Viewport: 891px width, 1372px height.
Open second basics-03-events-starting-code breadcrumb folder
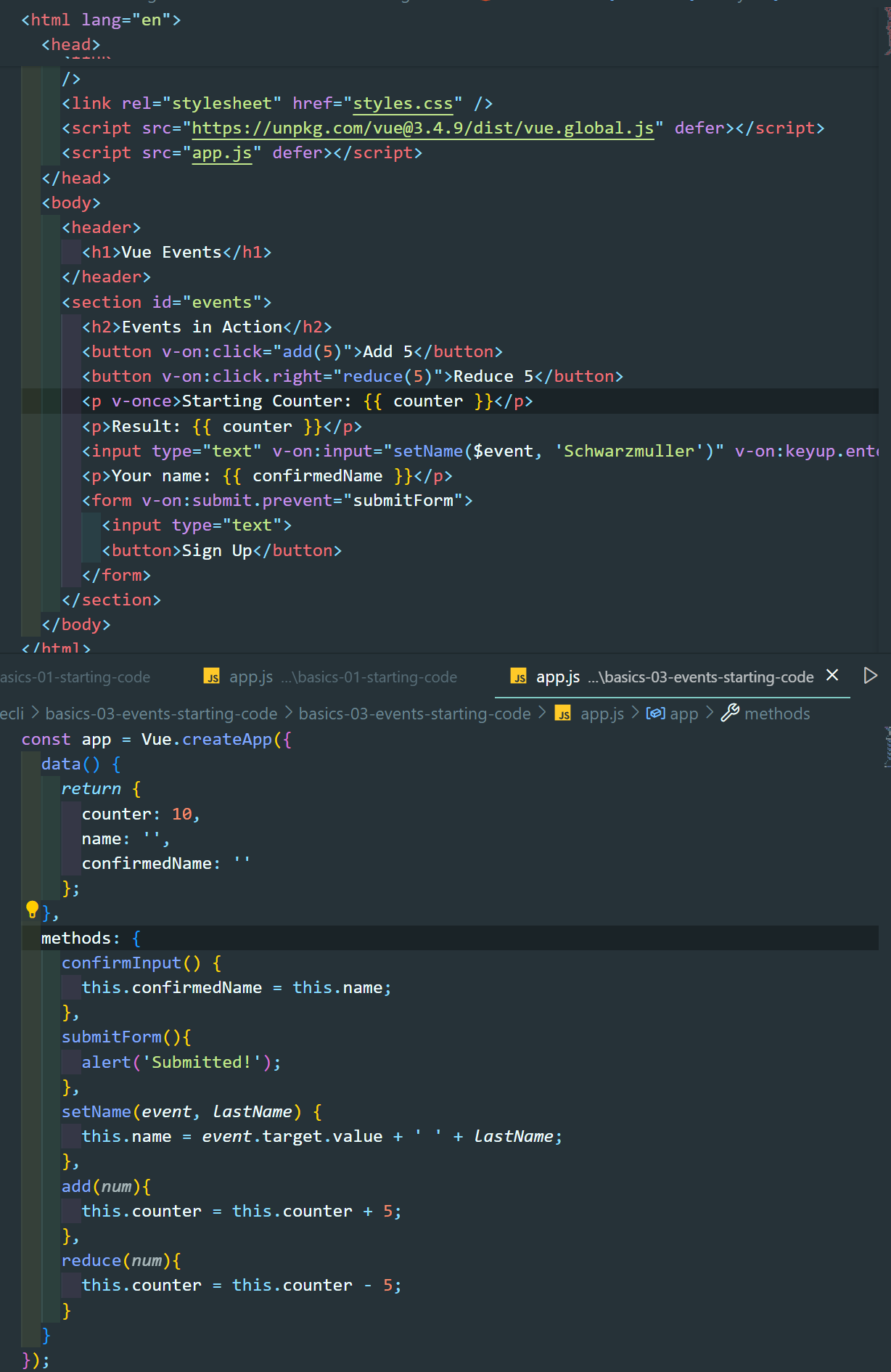pos(415,714)
